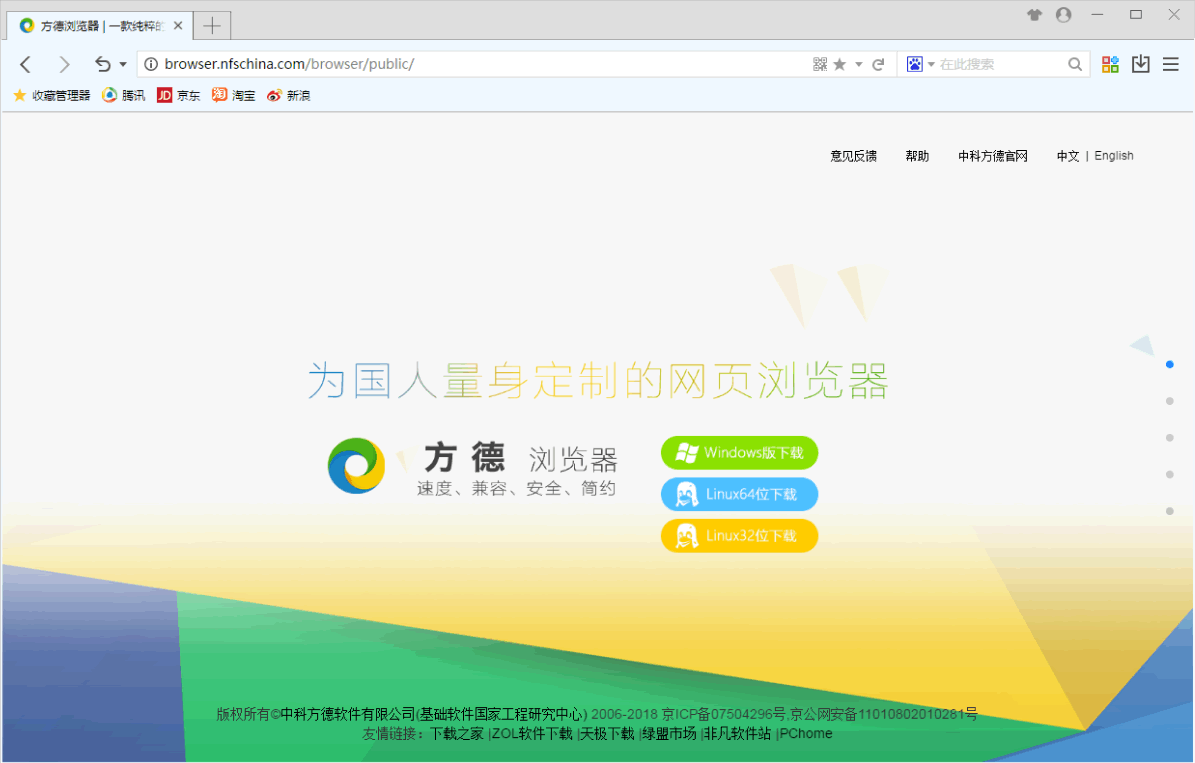Click the back navigation arrow
This screenshot has width=1195, height=763.
coord(26,65)
